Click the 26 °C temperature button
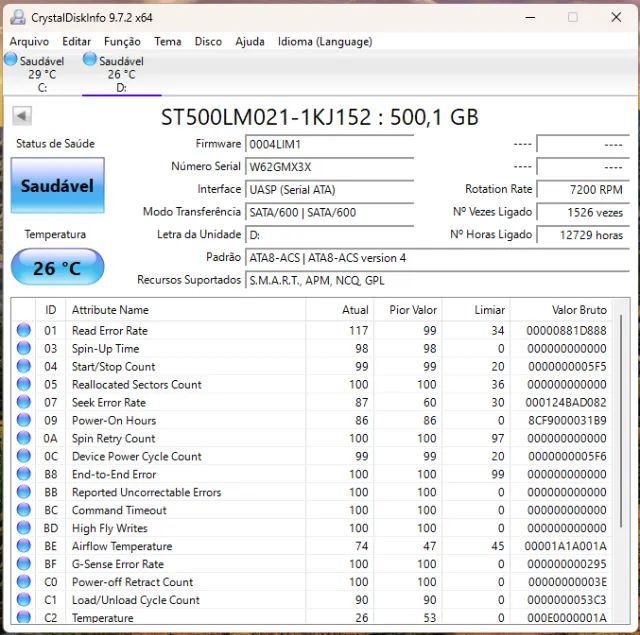Screen dimensions: 640x635 click(x=58, y=267)
